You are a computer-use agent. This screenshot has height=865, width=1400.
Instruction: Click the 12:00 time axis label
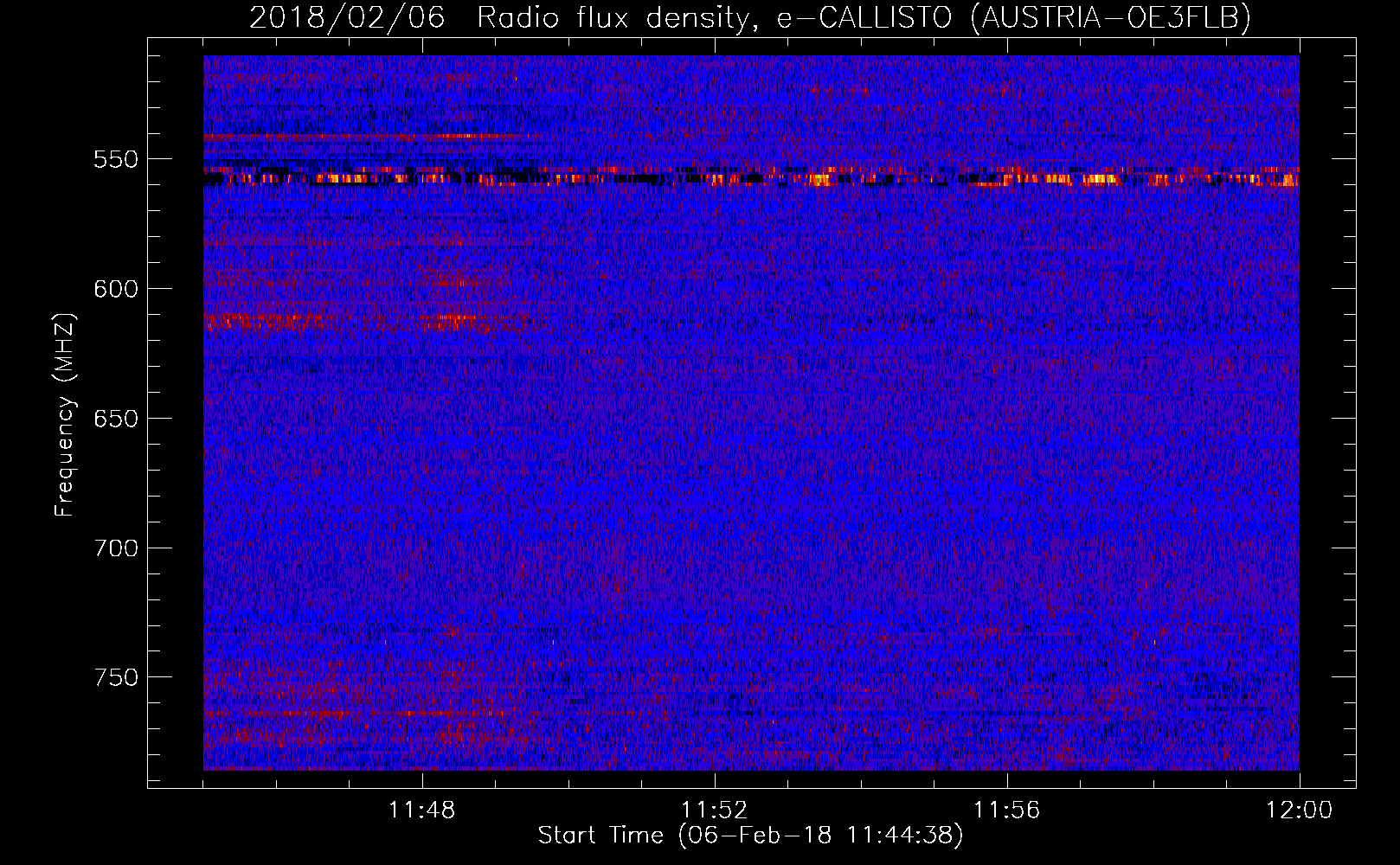coord(1299,811)
